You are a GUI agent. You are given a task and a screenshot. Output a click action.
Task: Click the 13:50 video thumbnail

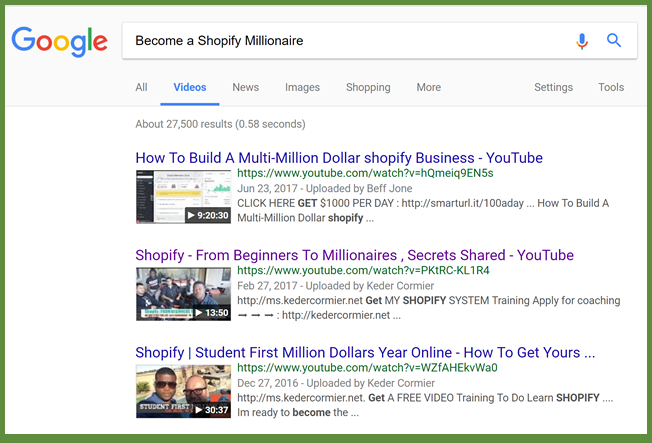pos(183,294)
